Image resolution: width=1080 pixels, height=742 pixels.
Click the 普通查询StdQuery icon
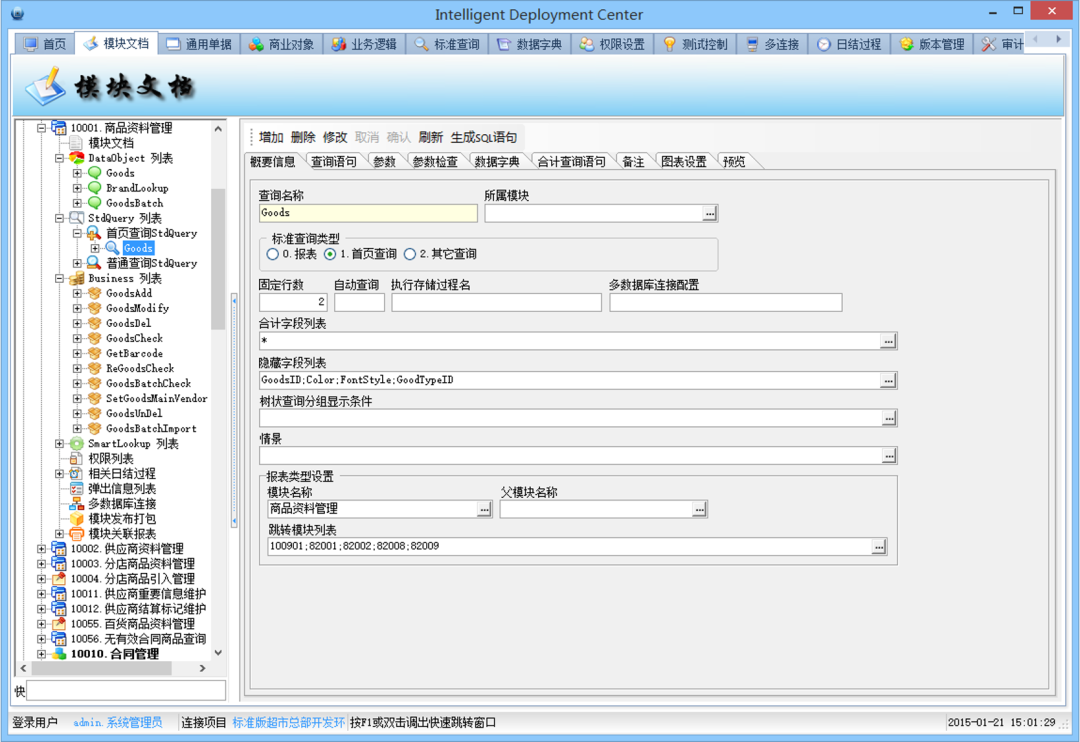click(x=94, y=263)
